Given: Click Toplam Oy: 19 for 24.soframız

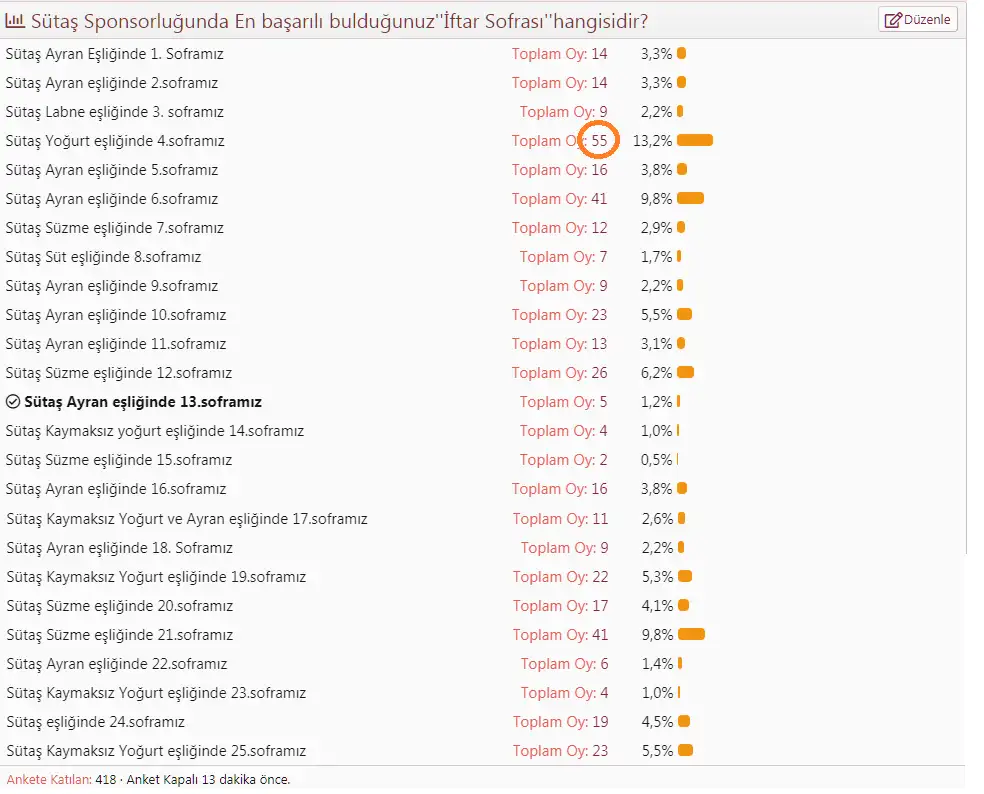Looking at the screenshot, I should [x=560, y=722].
